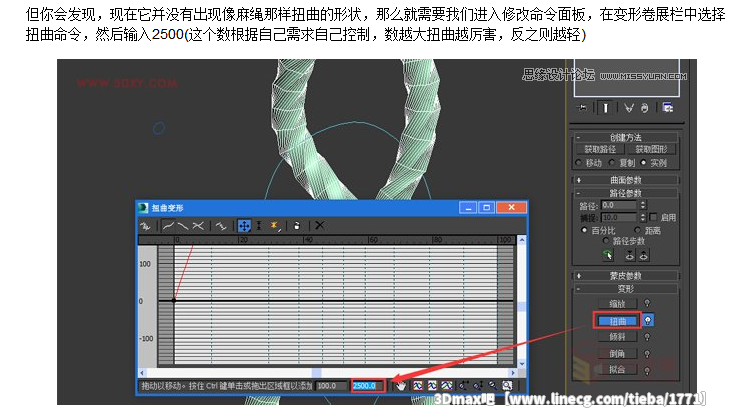Image resolution: width=746 pixels, height=418 pixels.
Task: Select Display X Axis curve icon
Action: coord(168,226)
